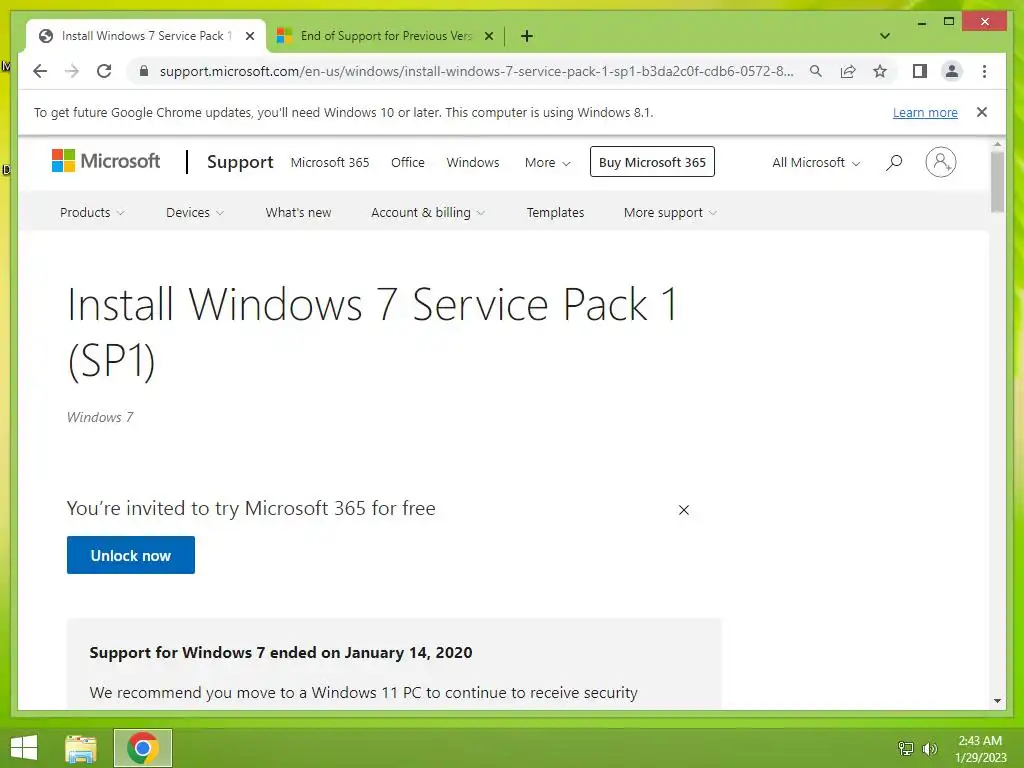
Task: Click the Unlock now button
Action: 131,555
